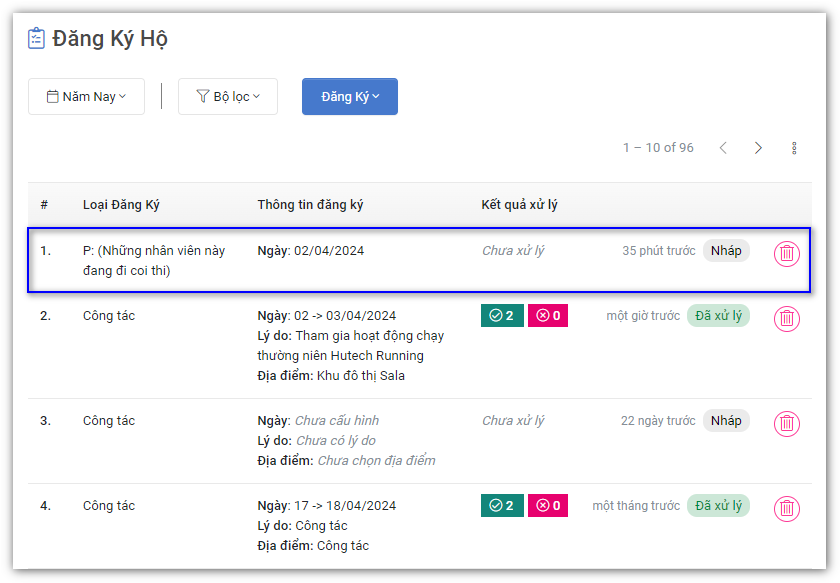The image size is (840, 583).
Task: Go to next page of results
Action: pyautogui.click(x=758, y=148)
